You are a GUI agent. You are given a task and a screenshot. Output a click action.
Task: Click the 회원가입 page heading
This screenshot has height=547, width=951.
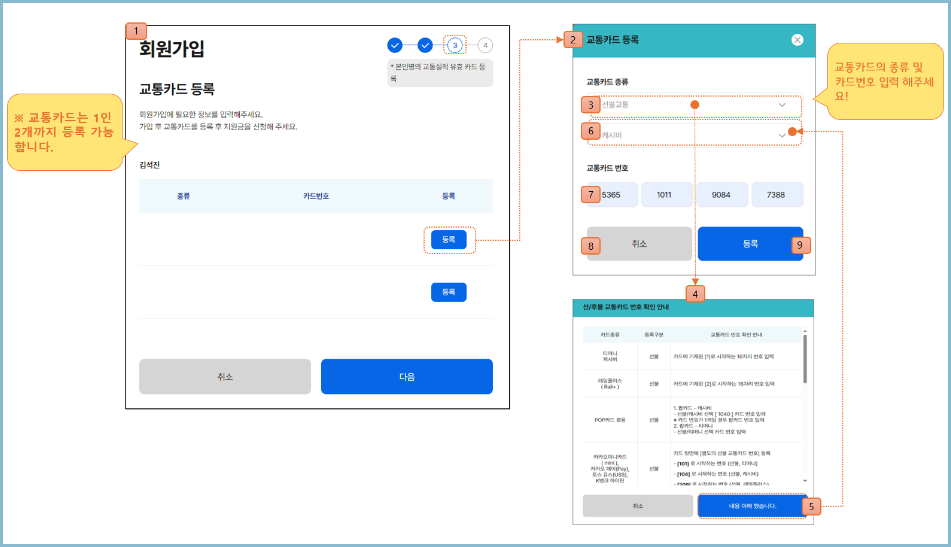pos(172,49)
